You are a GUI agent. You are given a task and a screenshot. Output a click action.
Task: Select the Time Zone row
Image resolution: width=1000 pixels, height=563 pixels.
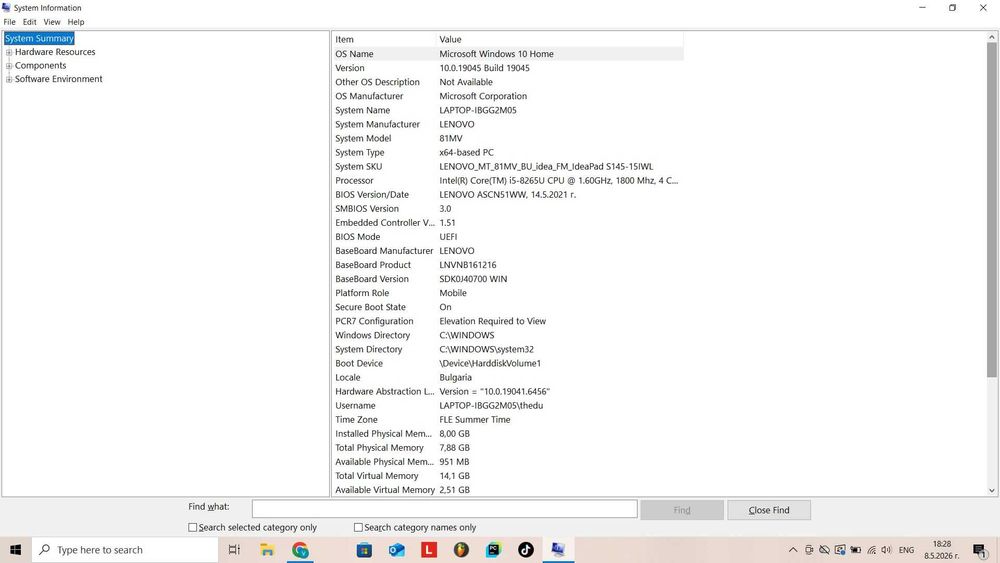[x=508, y=420]
